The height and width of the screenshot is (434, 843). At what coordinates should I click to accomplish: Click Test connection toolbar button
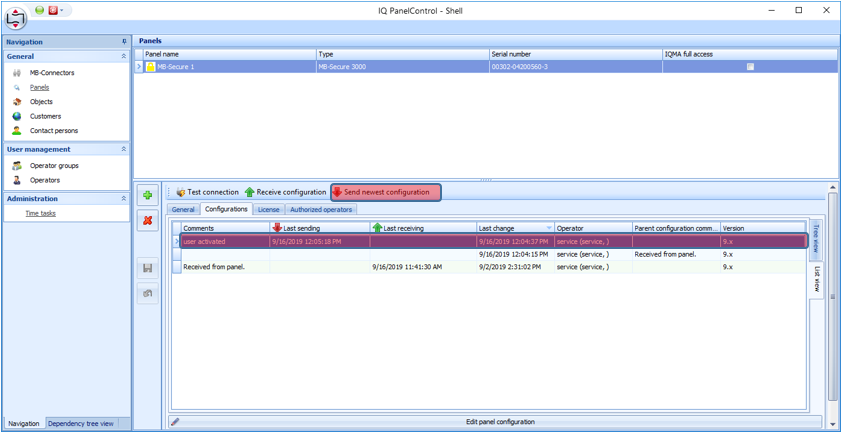[x=208, y=192]
